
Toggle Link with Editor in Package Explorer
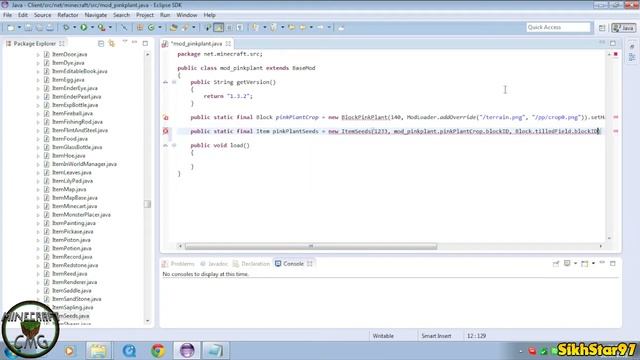111,43
